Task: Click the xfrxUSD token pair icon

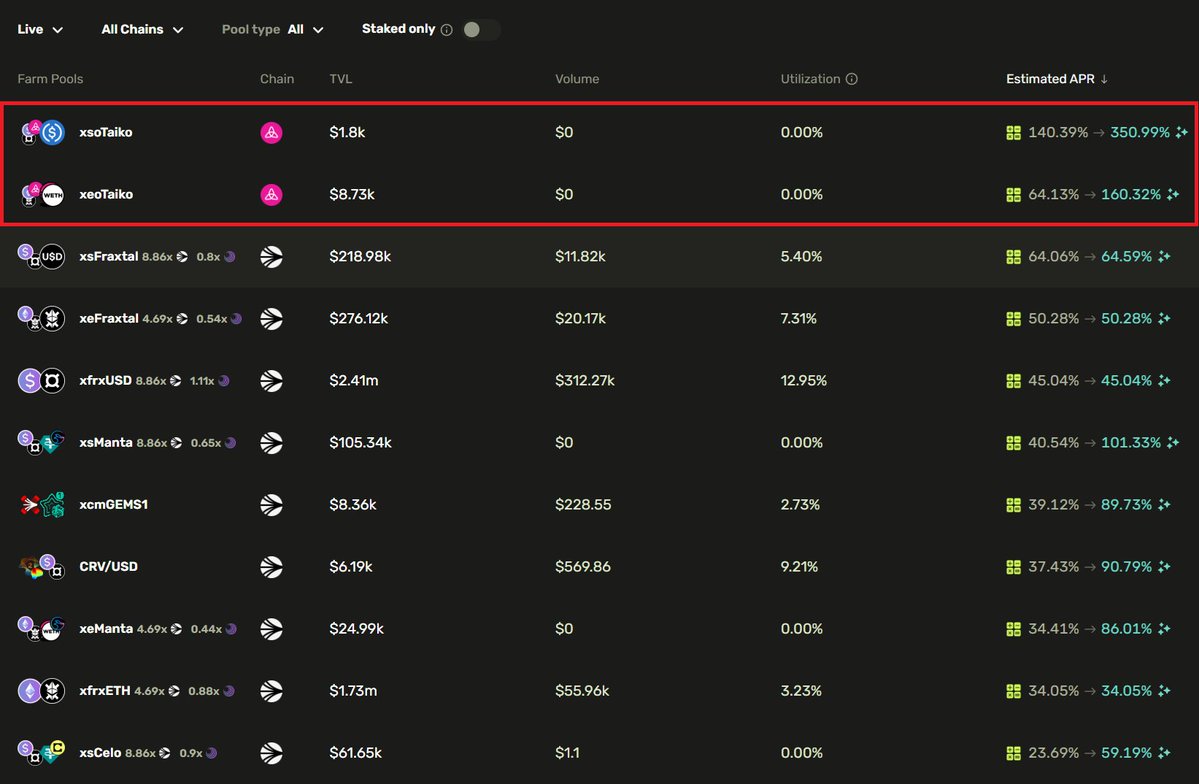Action: (41, 380)
